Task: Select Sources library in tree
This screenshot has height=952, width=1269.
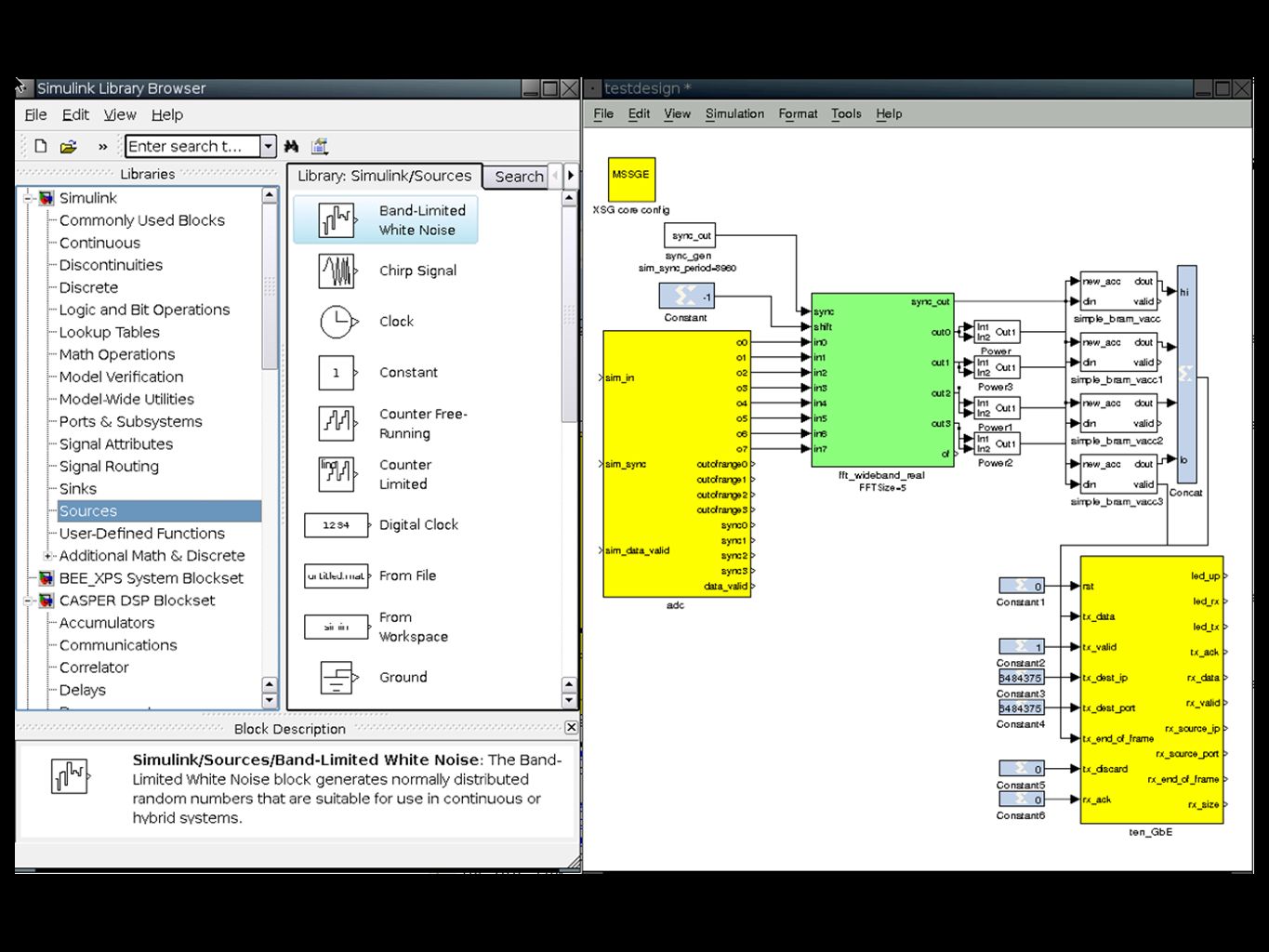Action: (x=159, y=511)
